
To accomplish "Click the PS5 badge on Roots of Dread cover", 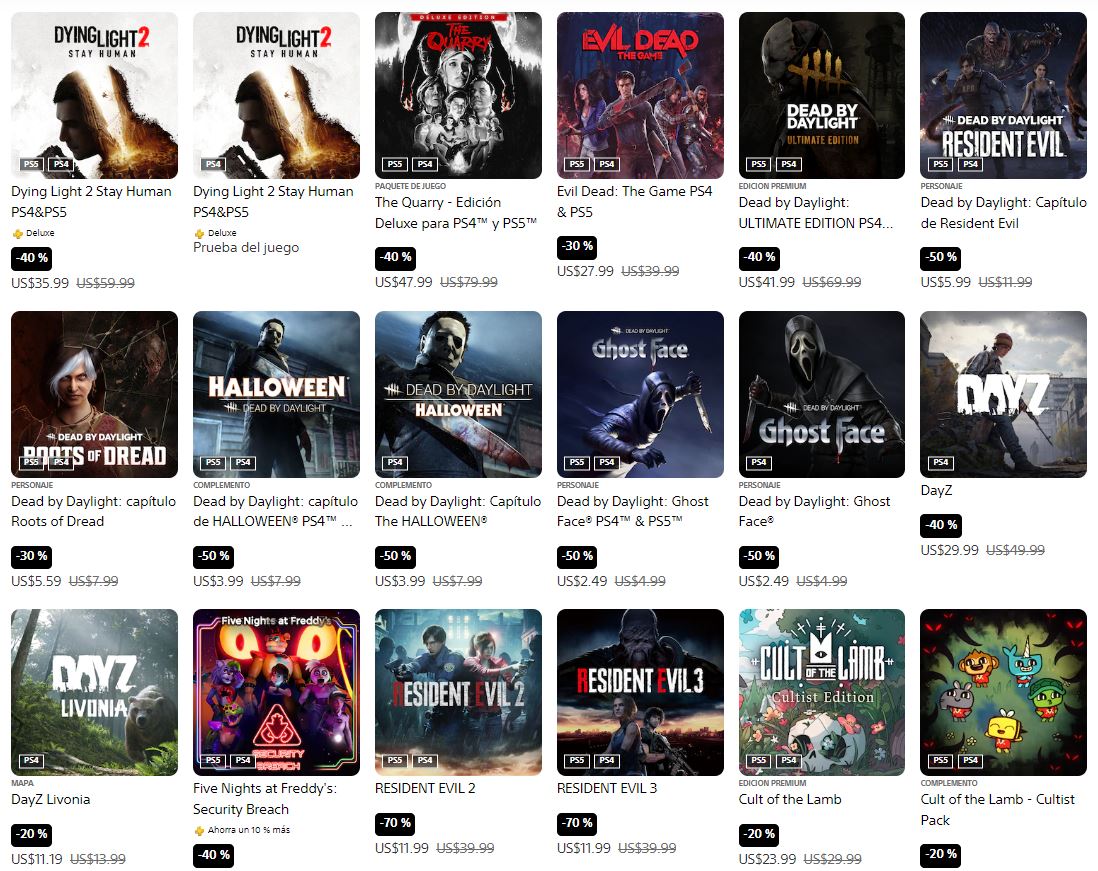I will point(32,462).
